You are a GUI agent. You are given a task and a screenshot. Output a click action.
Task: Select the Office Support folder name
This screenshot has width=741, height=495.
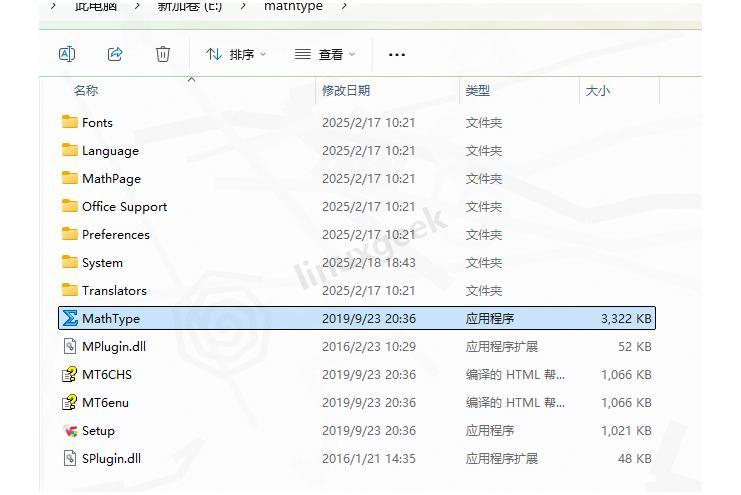(125, 207)
